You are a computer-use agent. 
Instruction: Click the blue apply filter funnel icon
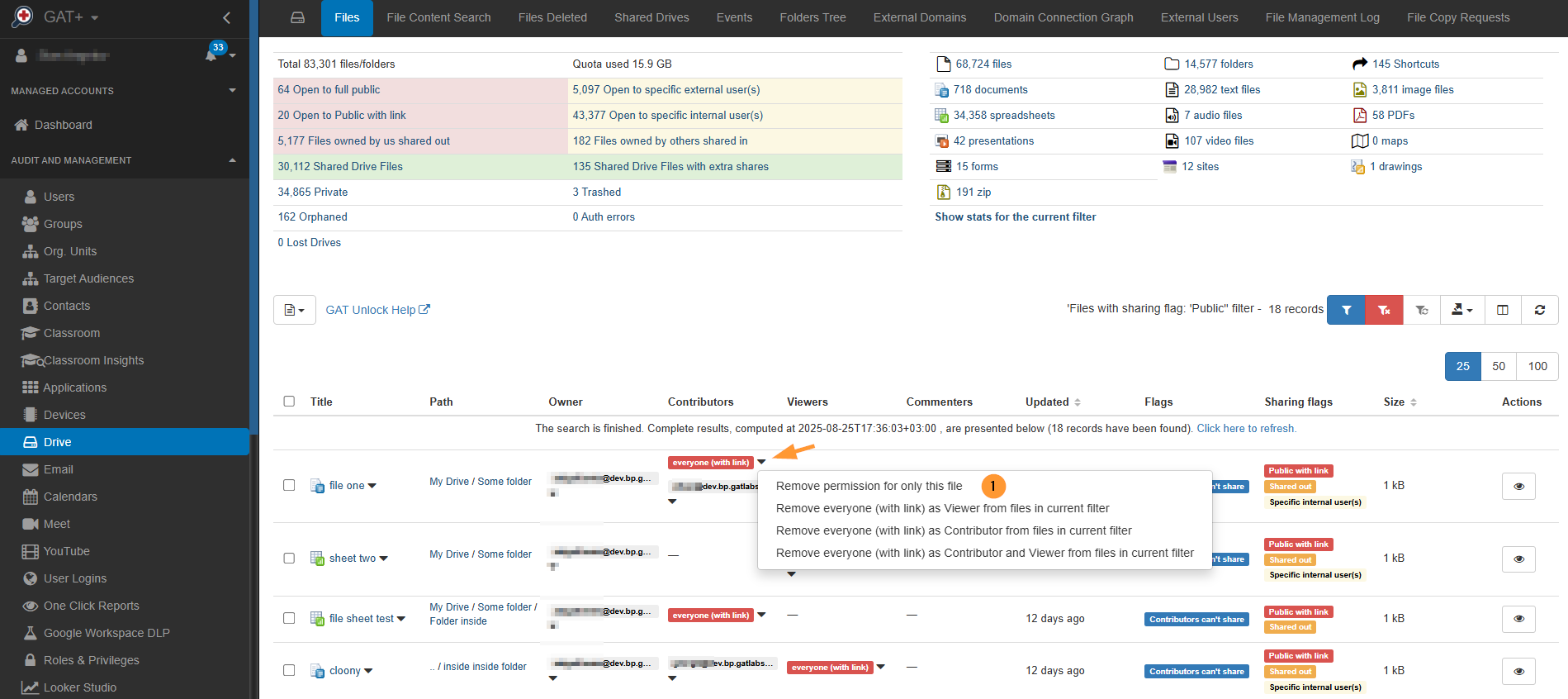click(x=1346, y=310)
